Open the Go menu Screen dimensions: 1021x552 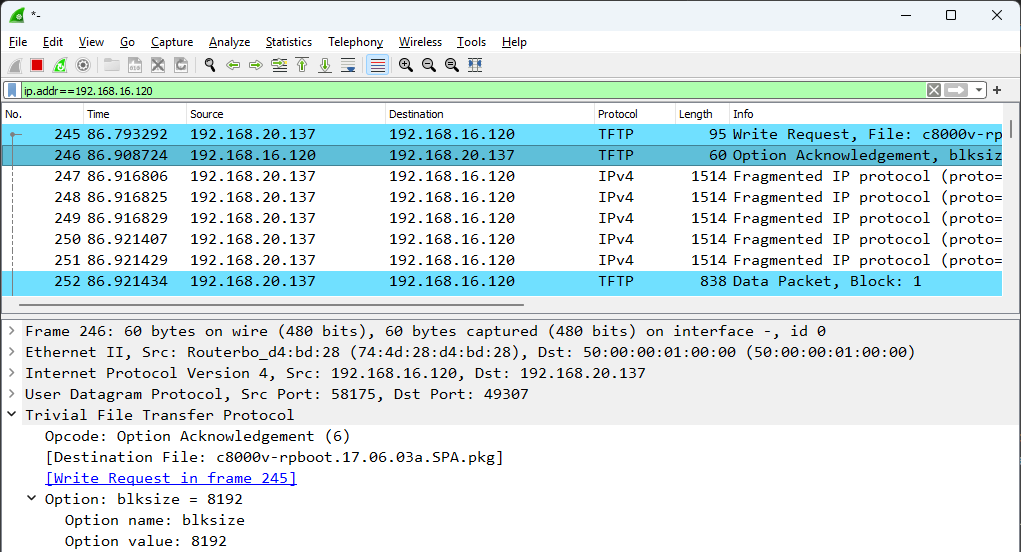127,42
